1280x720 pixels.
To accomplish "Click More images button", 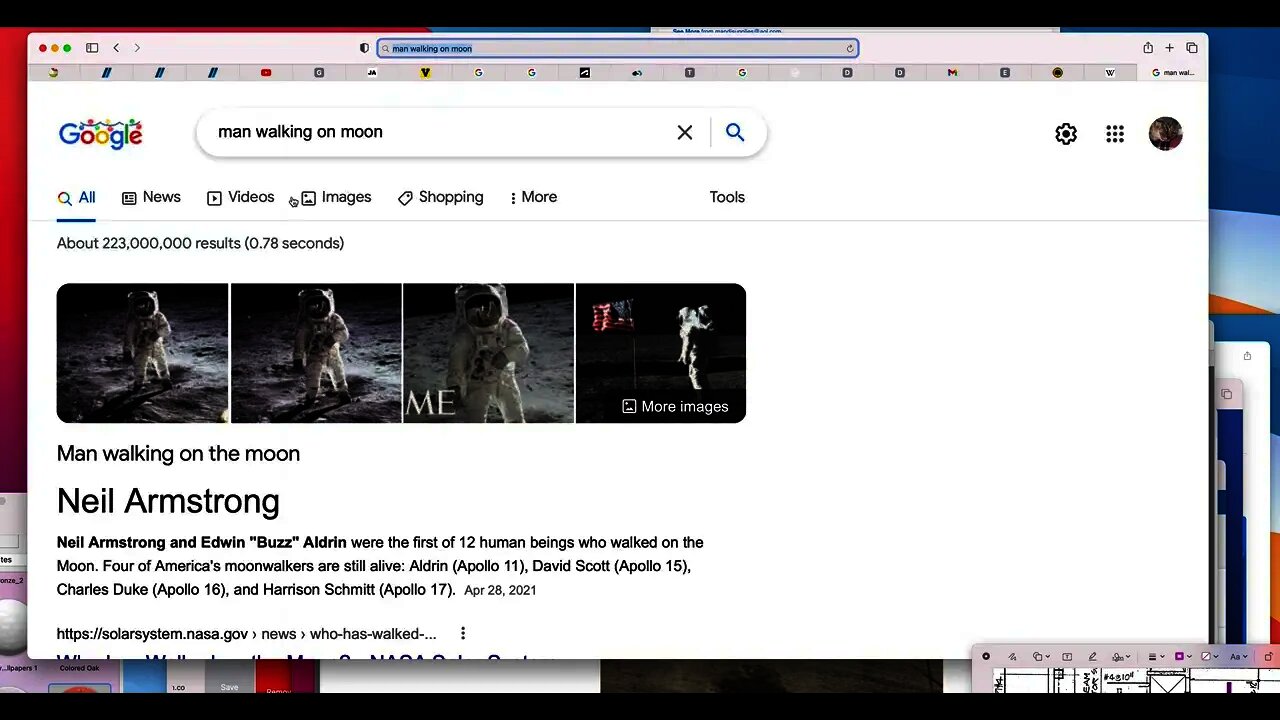I will point(675,406).
